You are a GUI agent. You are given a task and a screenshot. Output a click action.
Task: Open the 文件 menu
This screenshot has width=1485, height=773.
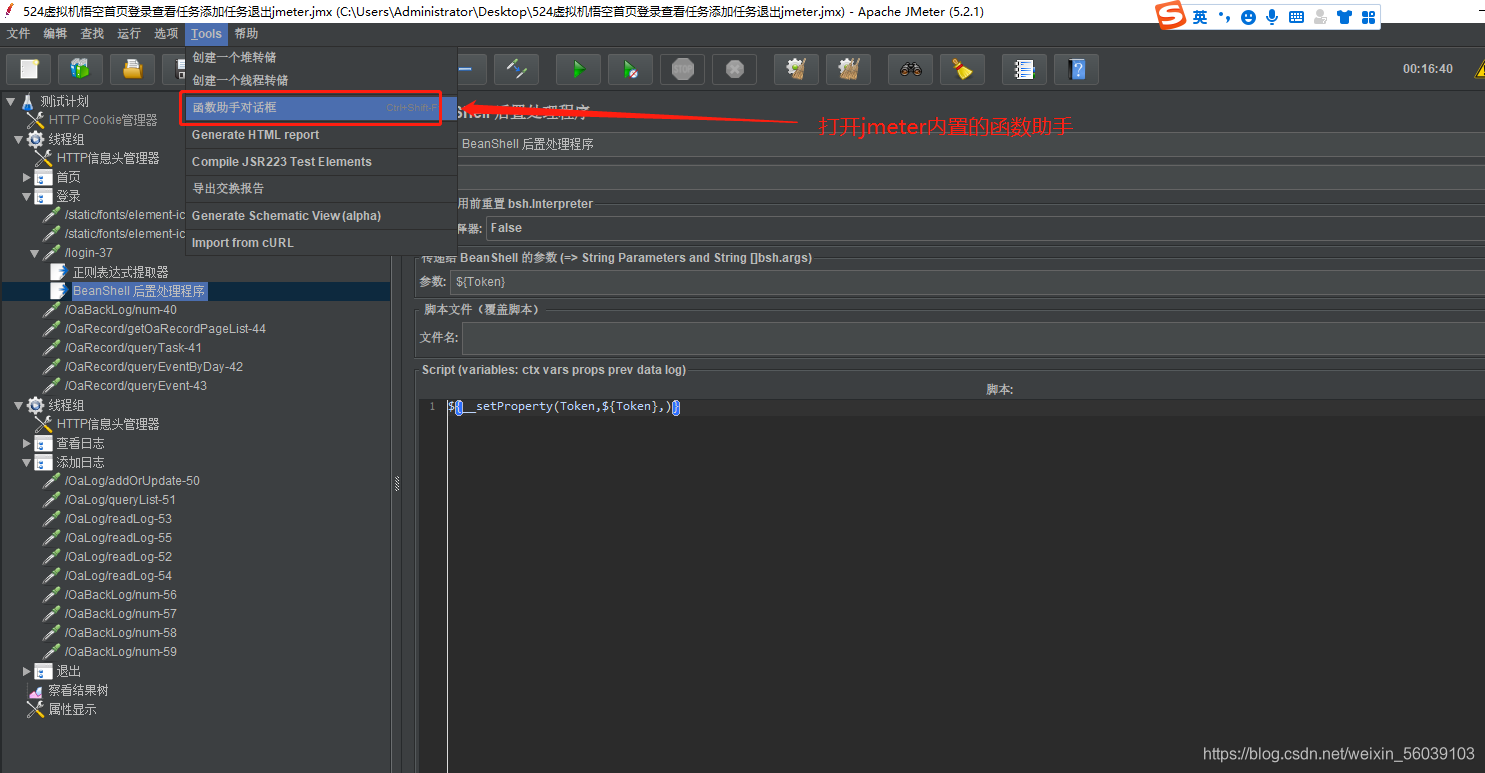19,34
